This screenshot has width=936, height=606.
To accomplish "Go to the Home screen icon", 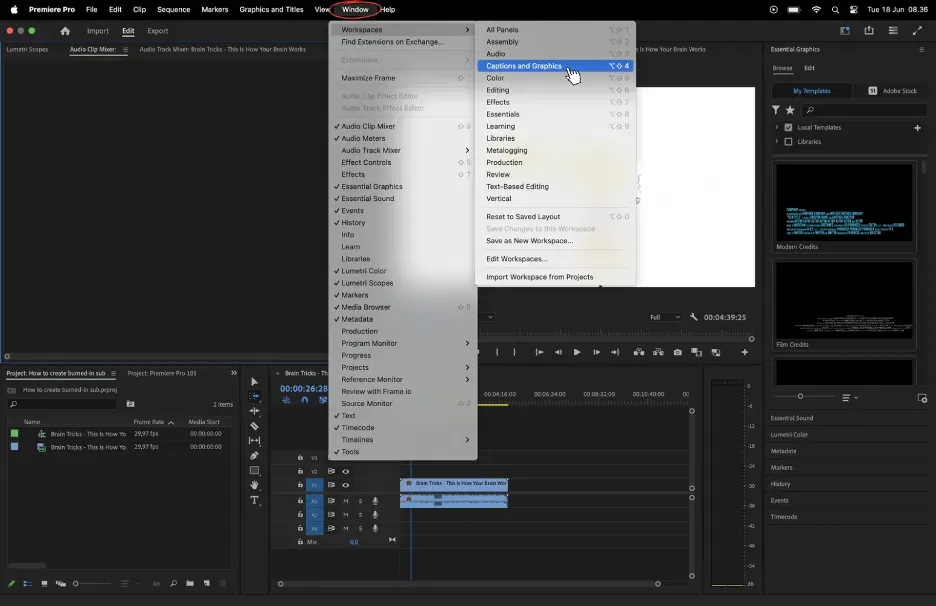I will [x=65, y=31].
